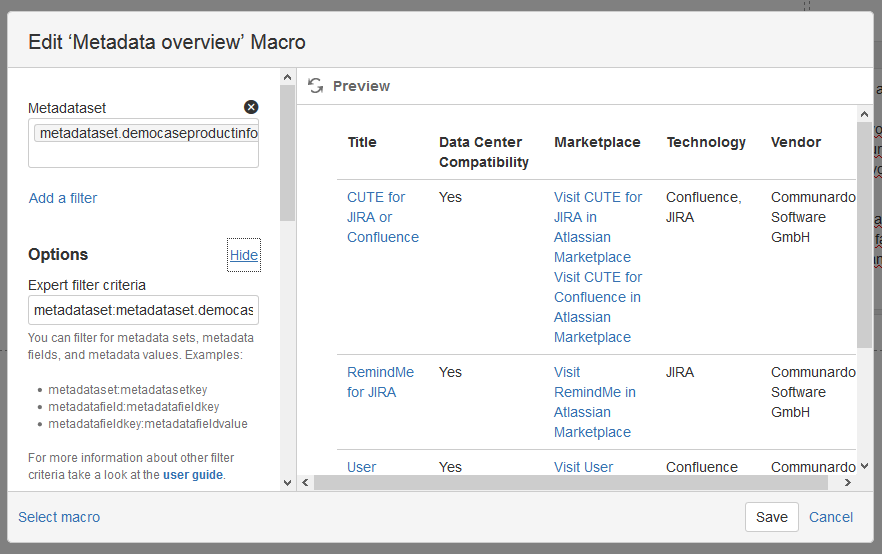Click the Data Center Compatibility column header
The height and width of the screenshot is (554, 882).
[x=484, y=152]
